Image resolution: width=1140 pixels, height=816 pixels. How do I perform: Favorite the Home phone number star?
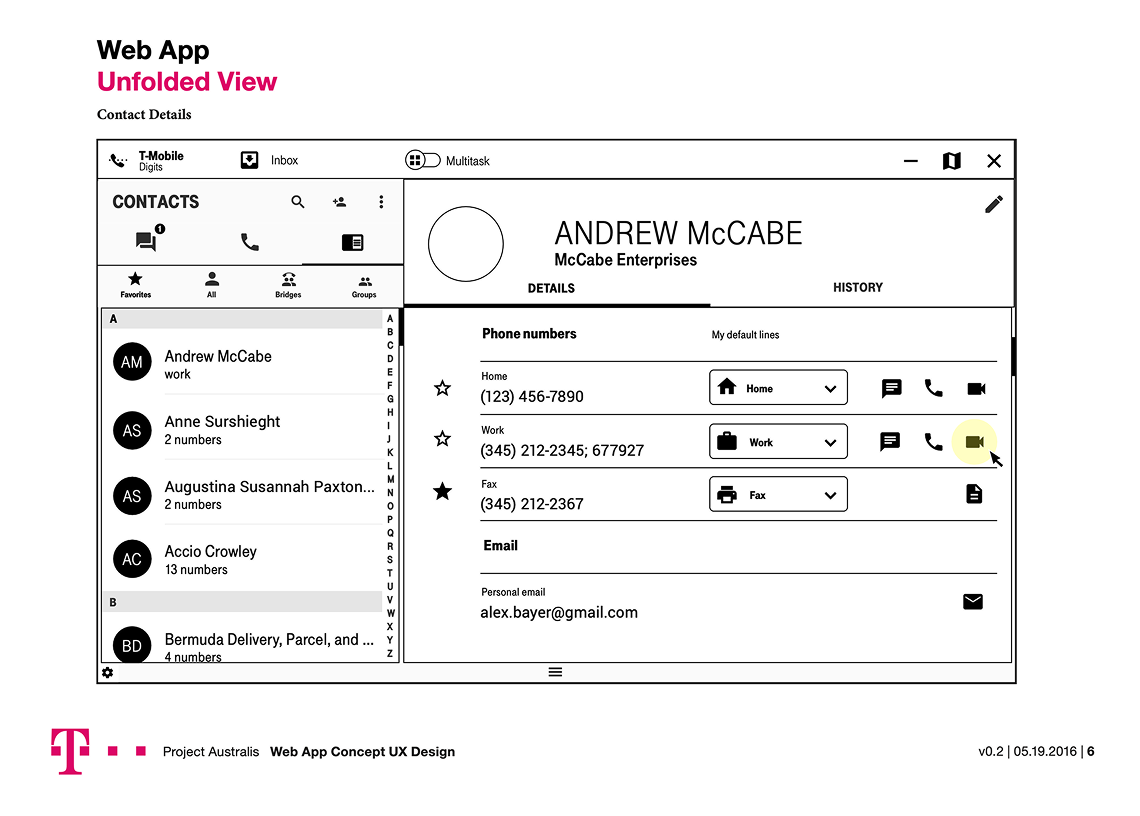[x=442, y=388]
